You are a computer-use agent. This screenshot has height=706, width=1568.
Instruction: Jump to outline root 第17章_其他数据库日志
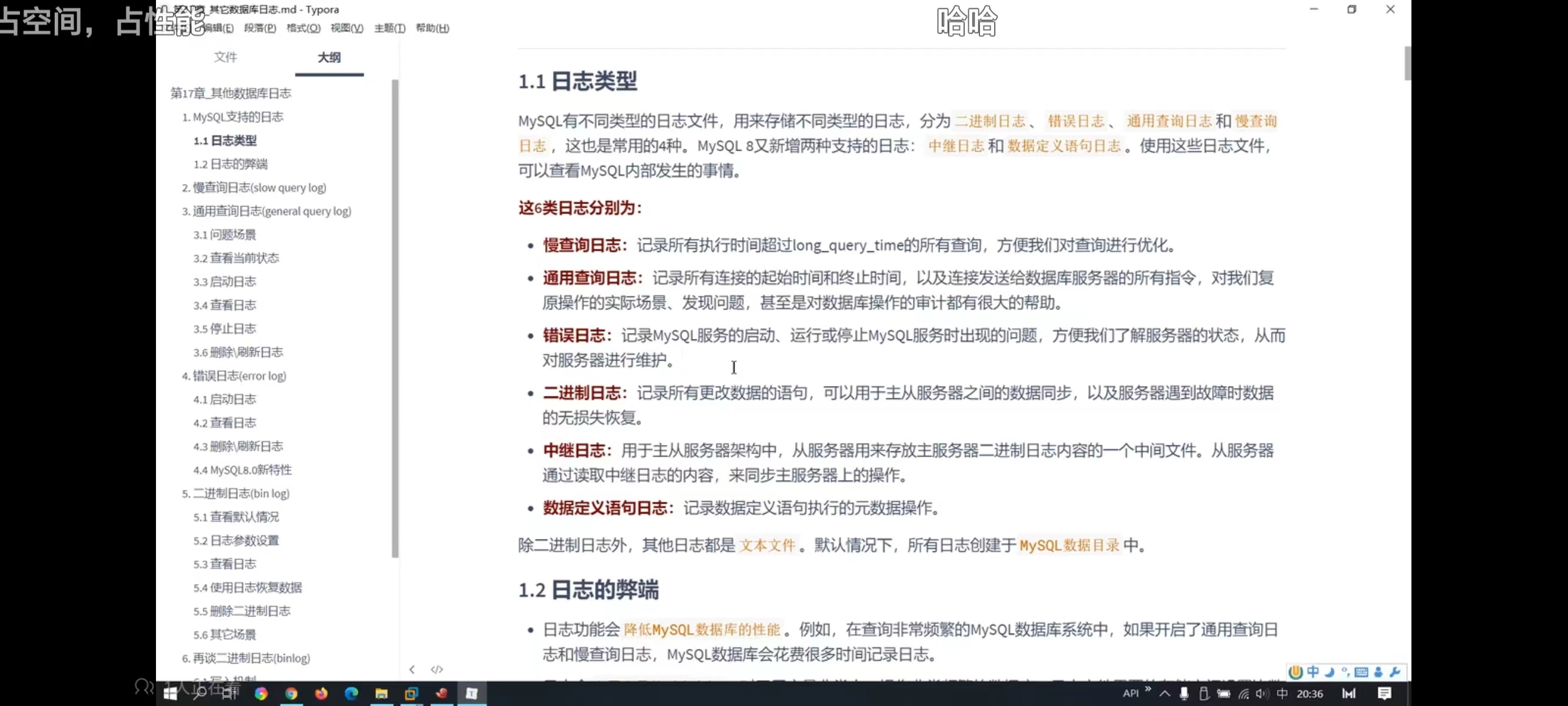(231, 93)
